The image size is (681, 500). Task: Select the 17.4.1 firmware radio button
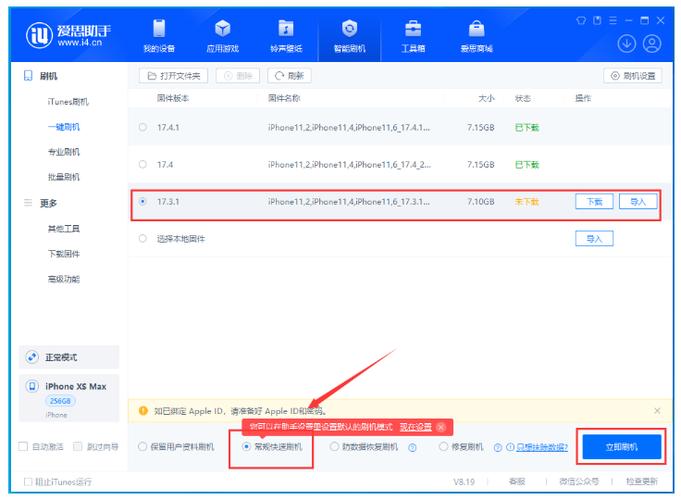tap(143, 127)
